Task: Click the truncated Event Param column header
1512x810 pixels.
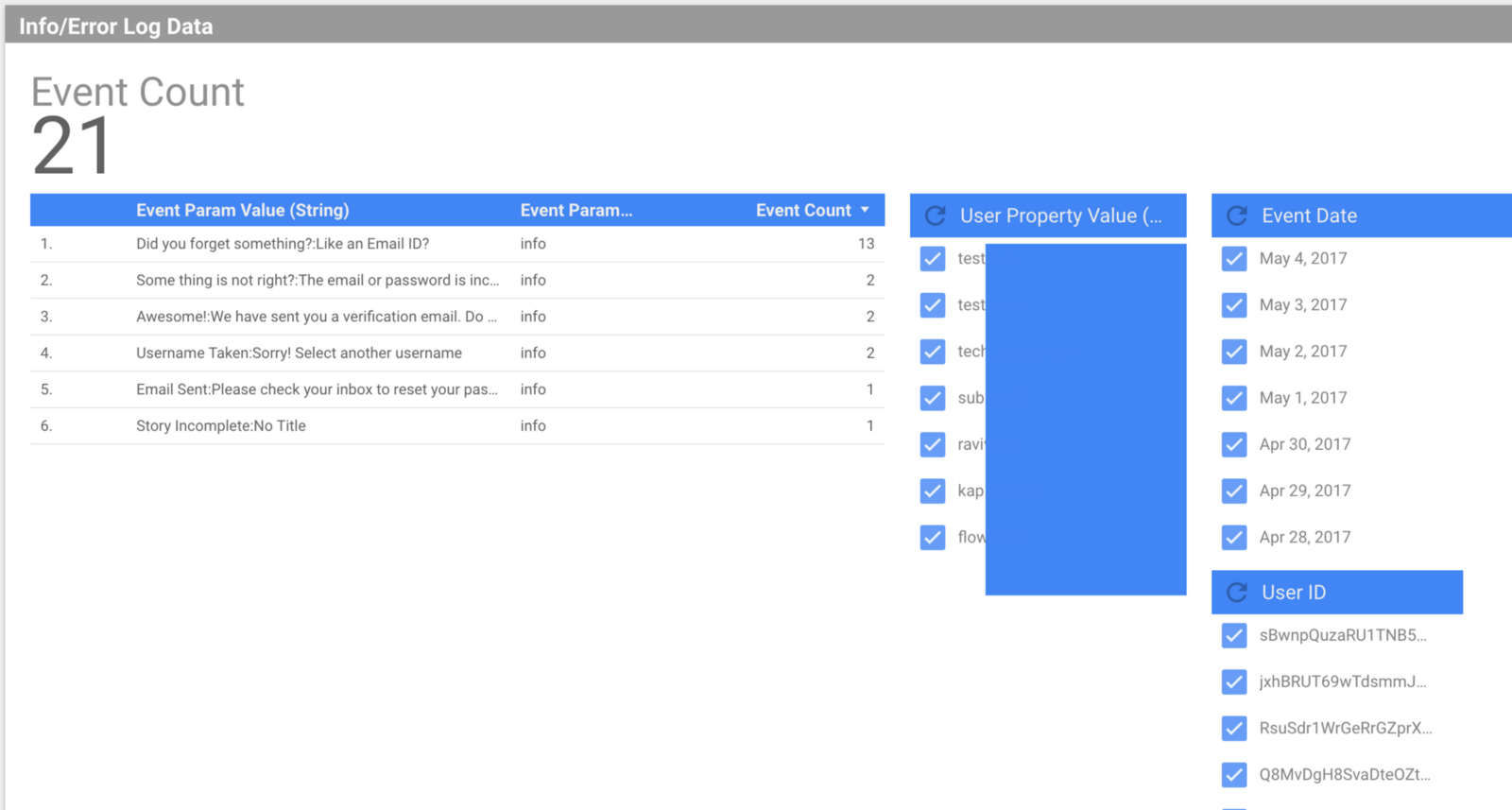Action: 576,210
